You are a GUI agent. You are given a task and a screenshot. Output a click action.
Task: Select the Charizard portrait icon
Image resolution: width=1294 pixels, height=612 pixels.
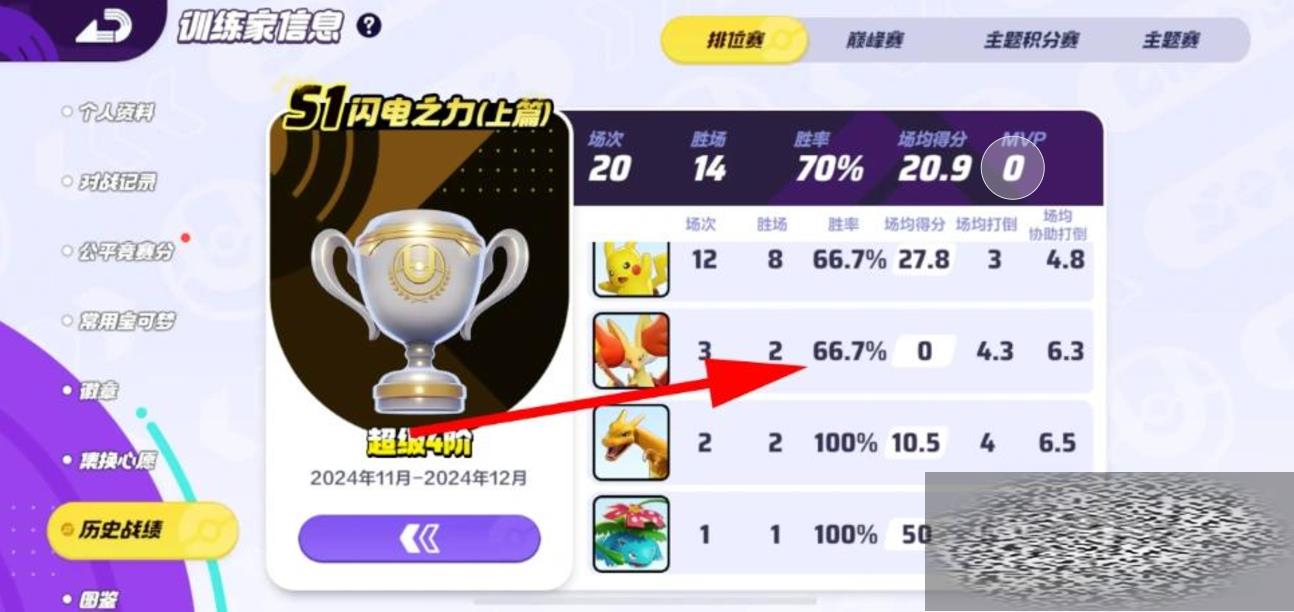click(x=631, y=442)
